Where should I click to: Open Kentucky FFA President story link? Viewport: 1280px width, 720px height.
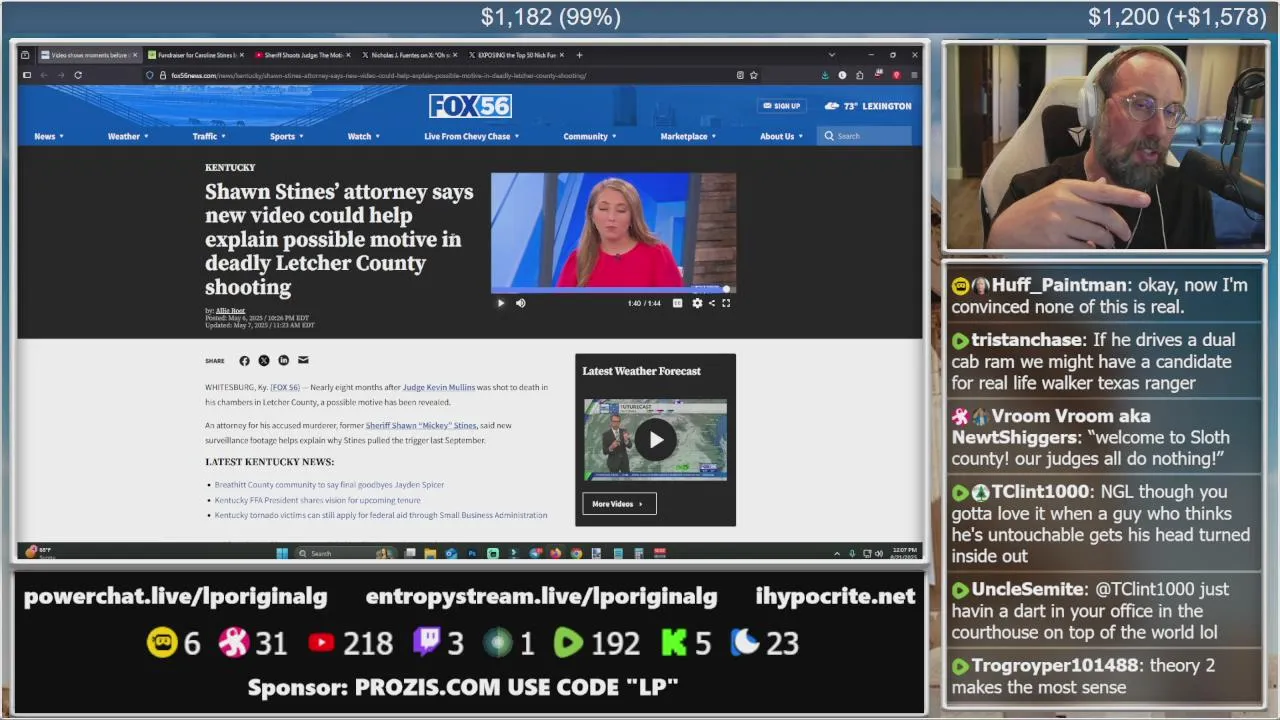[x=317, y=500]
